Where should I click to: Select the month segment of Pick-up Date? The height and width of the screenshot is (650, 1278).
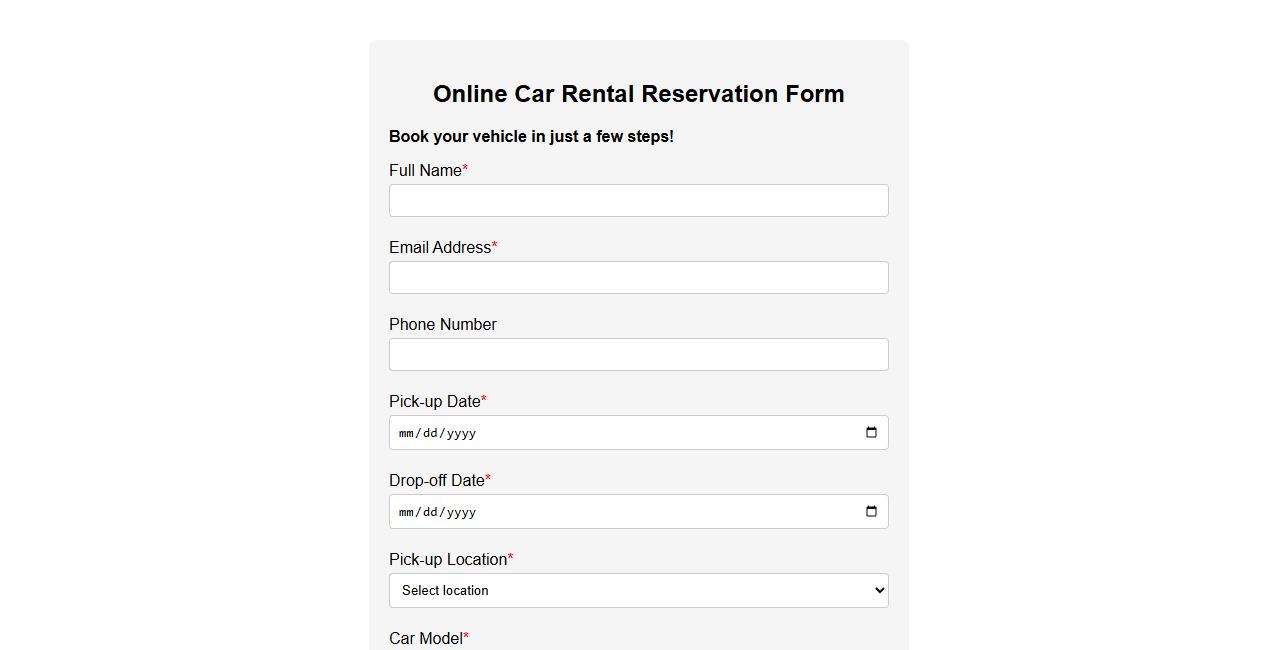tap(407, 432)
